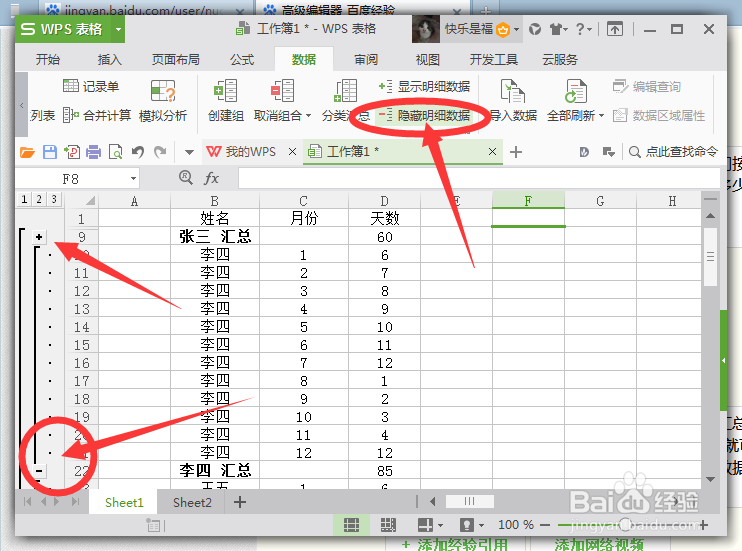This screenshot has height=551, width=742.
Task: Expand the 取消组合 dropdown arrow
Action: coord(309,116)
